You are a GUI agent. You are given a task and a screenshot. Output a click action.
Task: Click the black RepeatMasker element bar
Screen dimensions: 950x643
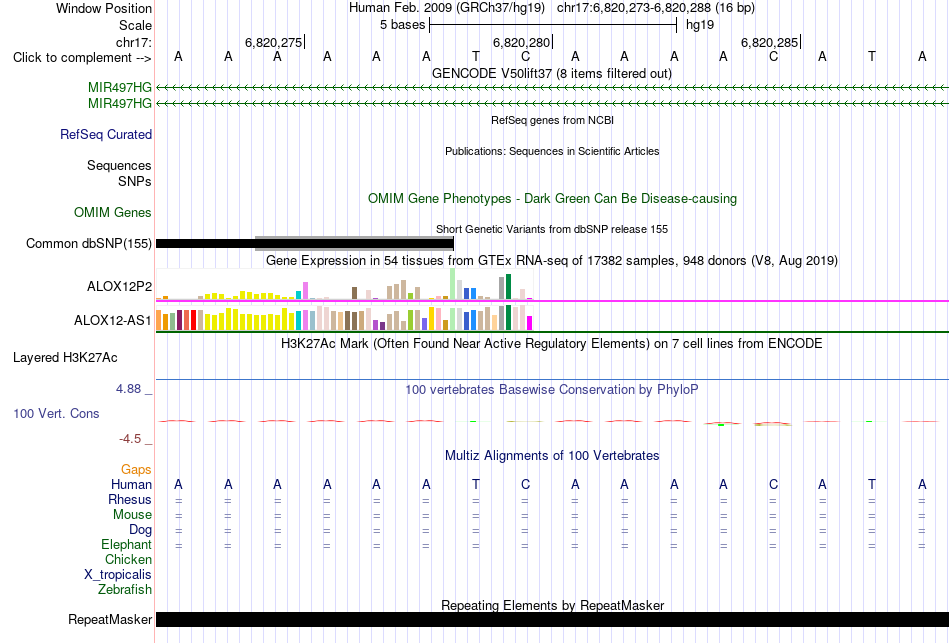click(552, 619)
